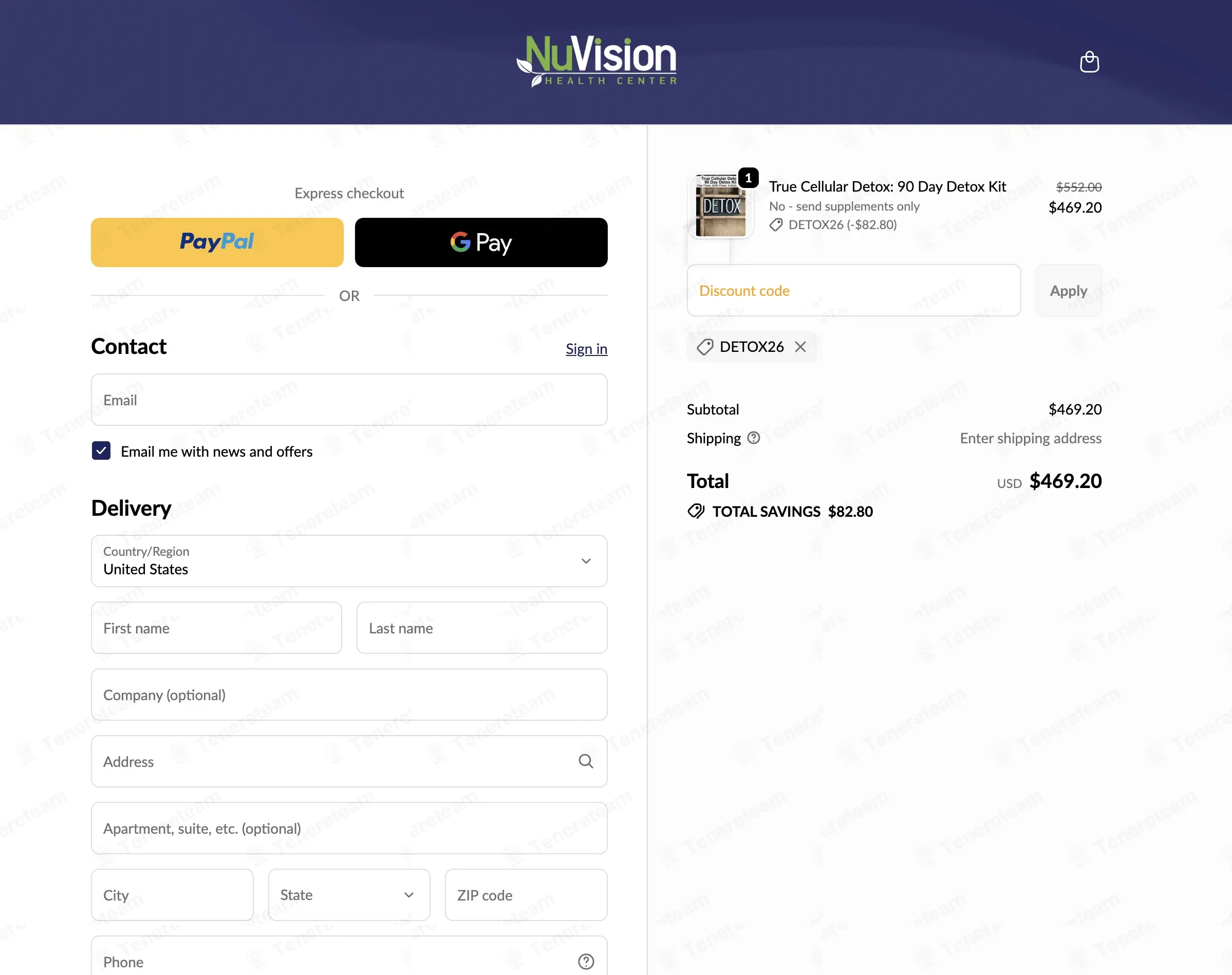Focus the Email input field
The height and width of the screenshot is (975, 1232).
pos(349,400)
